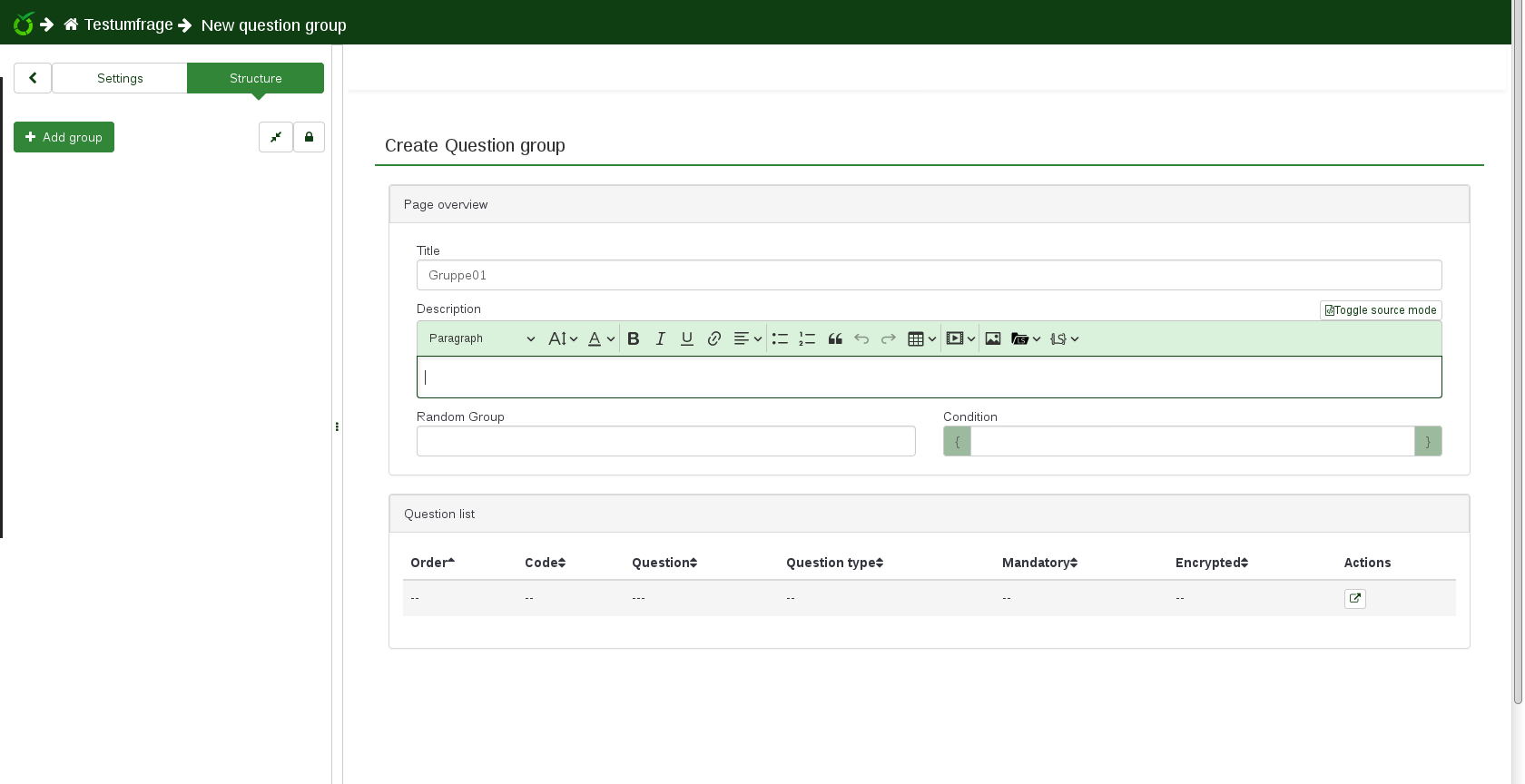This screenshot has width=1525, height=784.
Task: Switch to the Settings tab
Action: coord(120,78)
